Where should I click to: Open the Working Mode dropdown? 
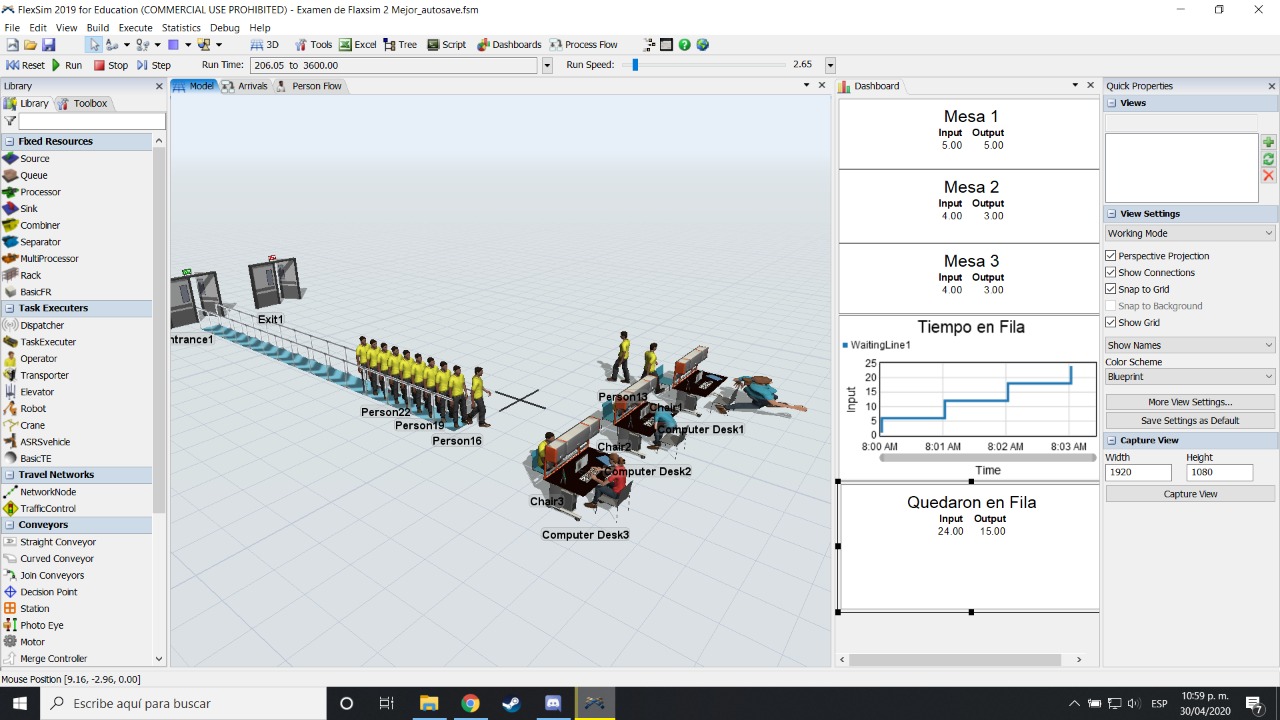tap(1190, 233)
